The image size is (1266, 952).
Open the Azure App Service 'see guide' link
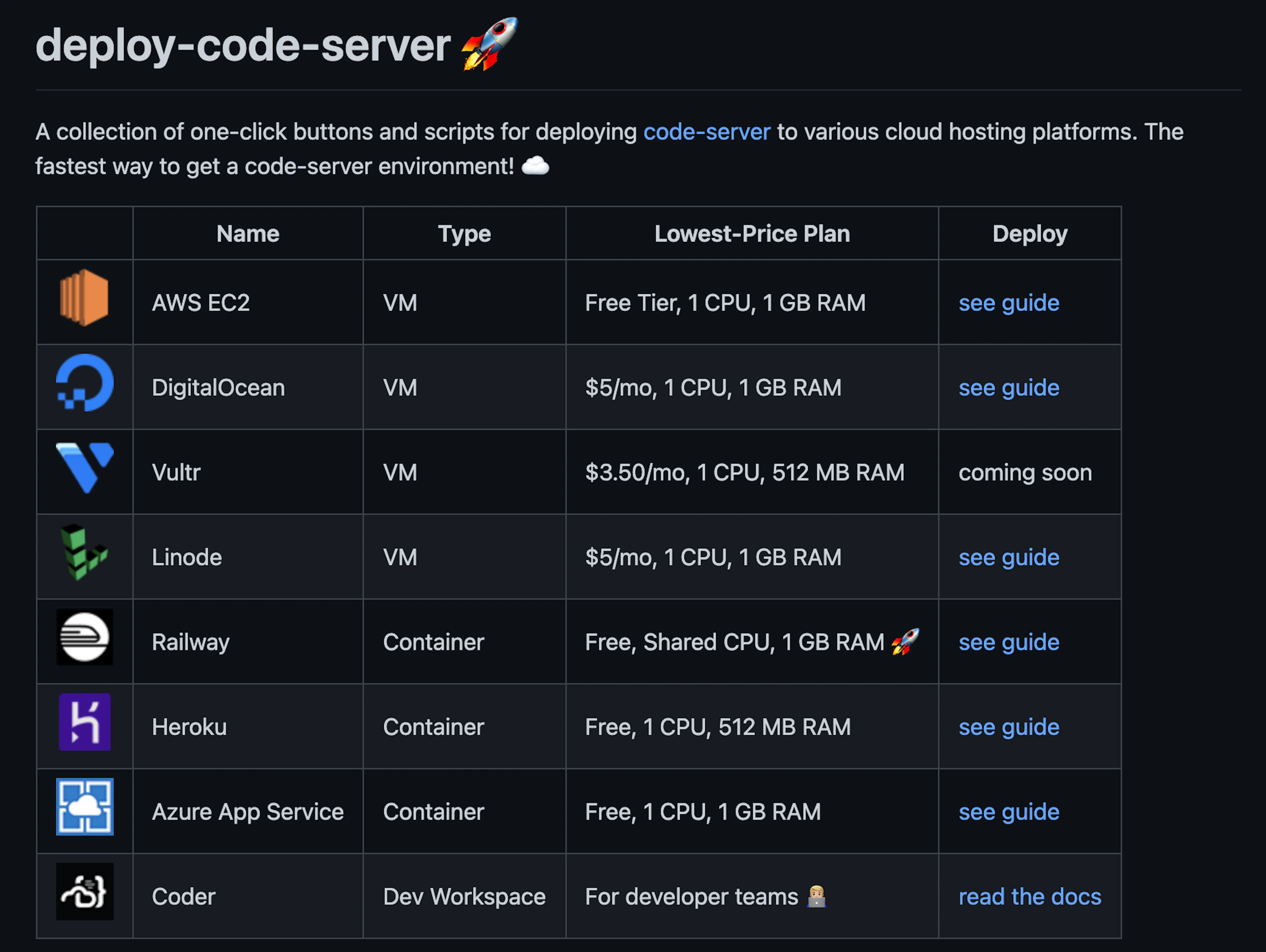pyautogui.click(x=1009, y=812)
